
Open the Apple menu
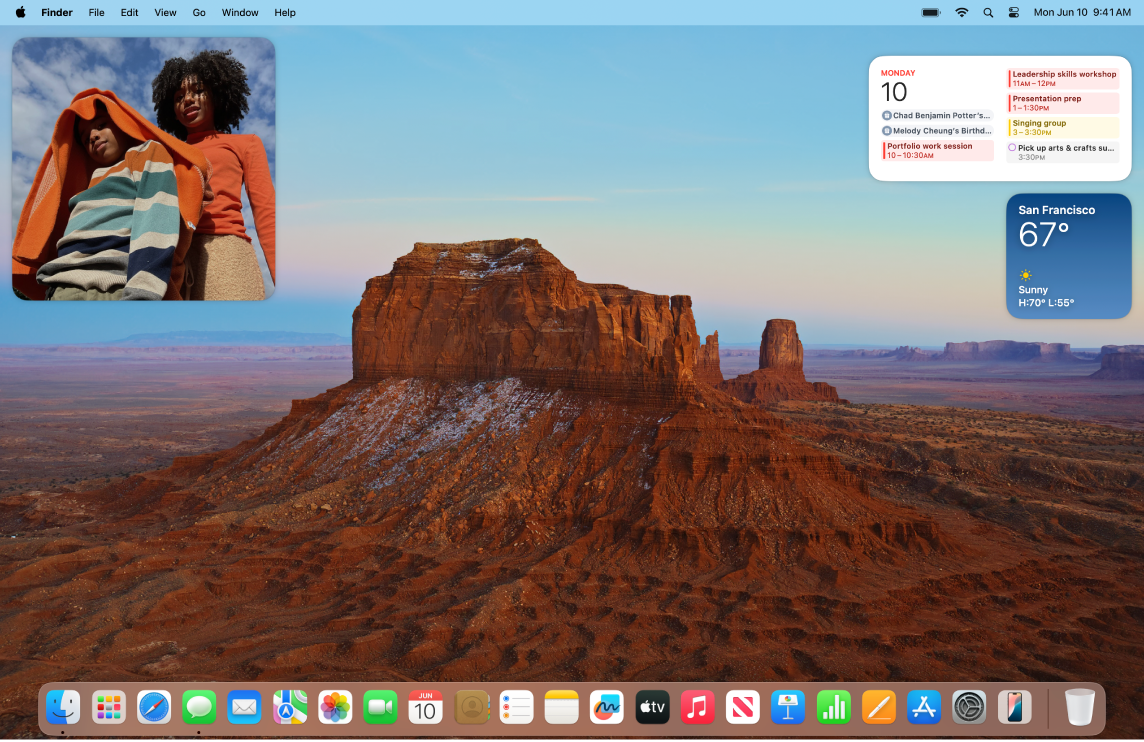tap(22, 12)
